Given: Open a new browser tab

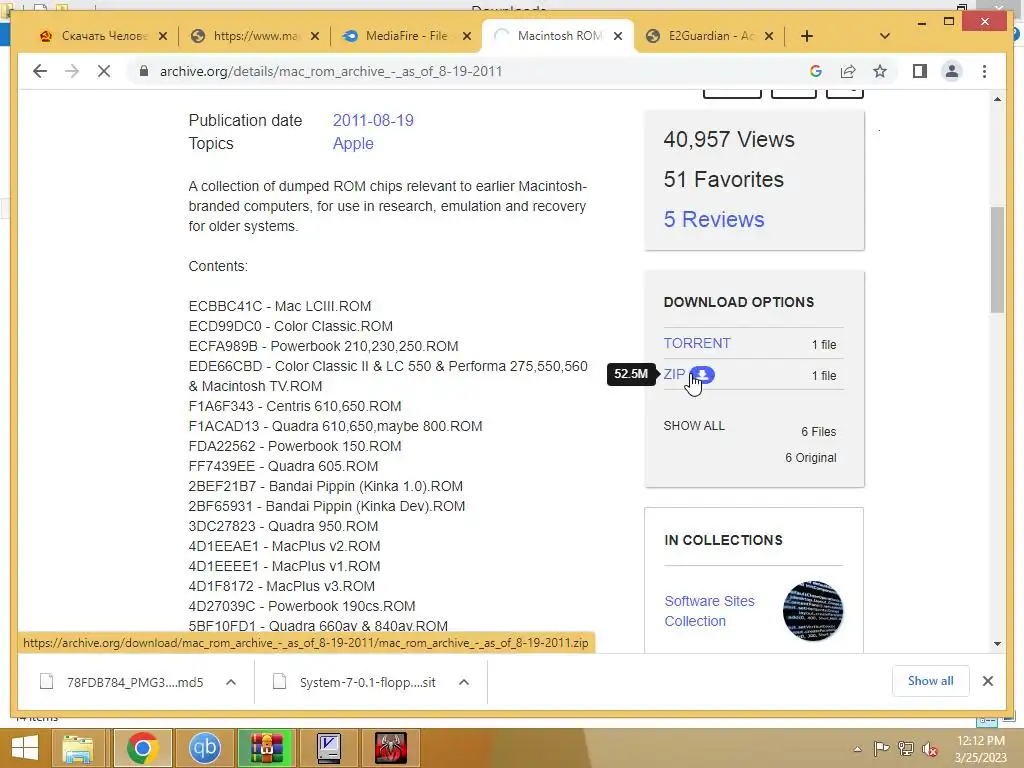Looking at the screenshot, I should pos(807,36).
